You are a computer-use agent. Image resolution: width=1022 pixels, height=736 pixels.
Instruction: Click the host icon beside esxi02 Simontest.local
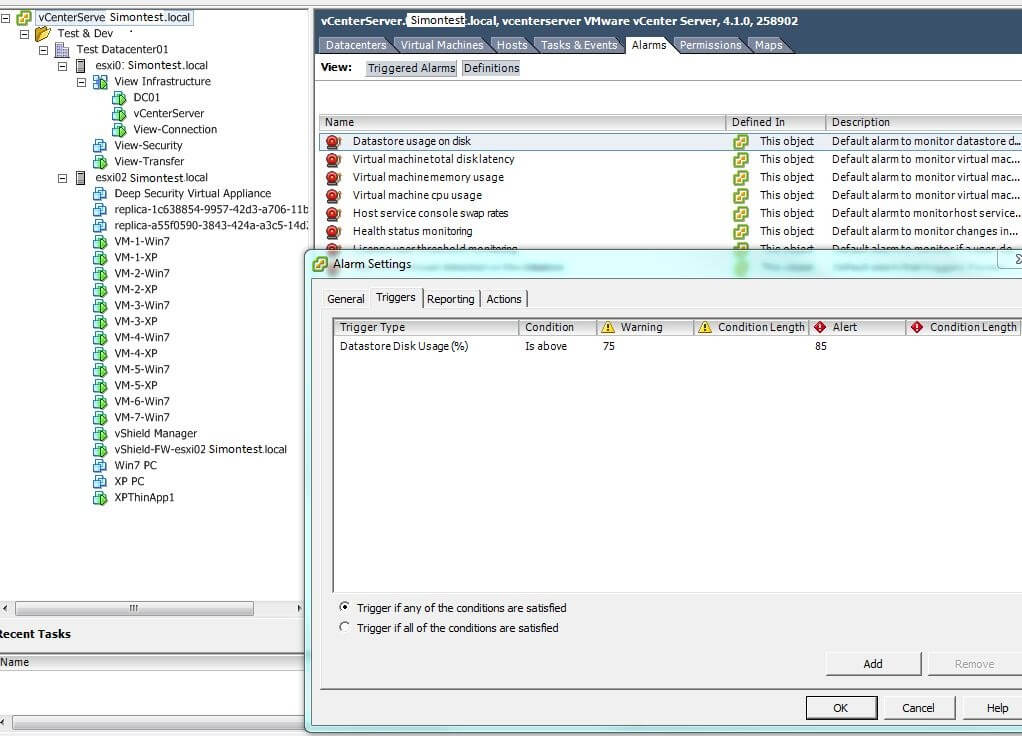click(x=81, y=177)
